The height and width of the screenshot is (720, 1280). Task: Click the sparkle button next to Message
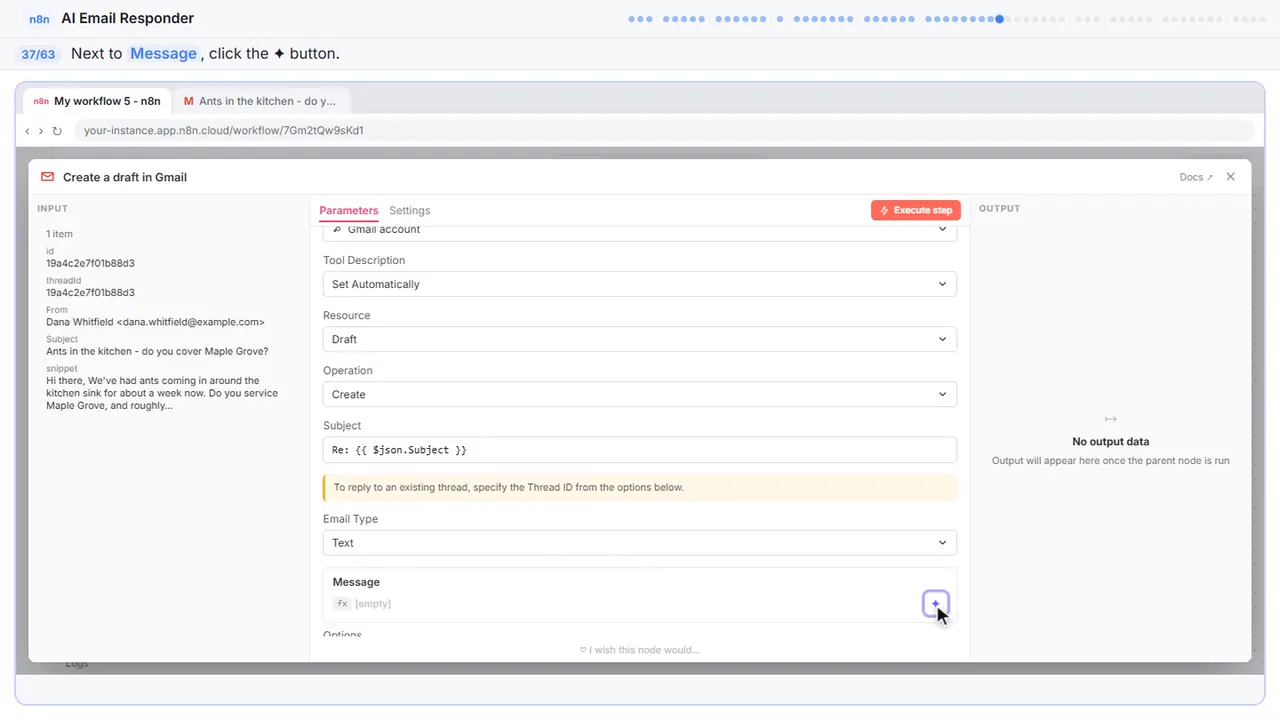[935, 604]
